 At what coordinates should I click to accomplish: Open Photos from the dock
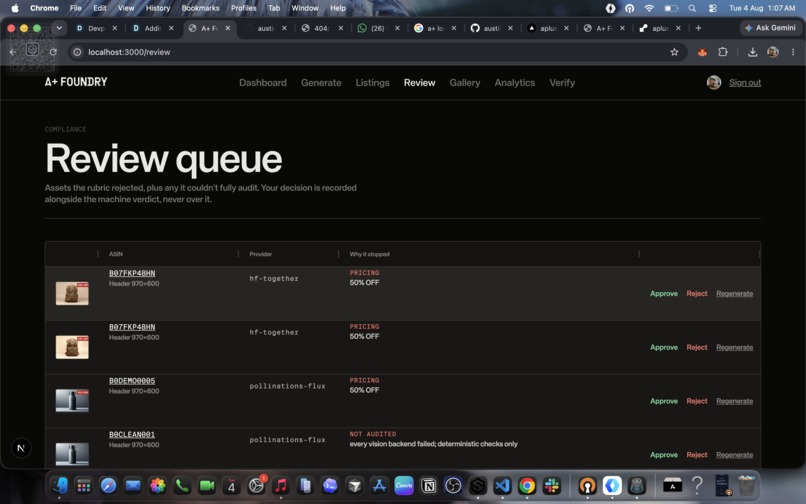pos(157,485)
